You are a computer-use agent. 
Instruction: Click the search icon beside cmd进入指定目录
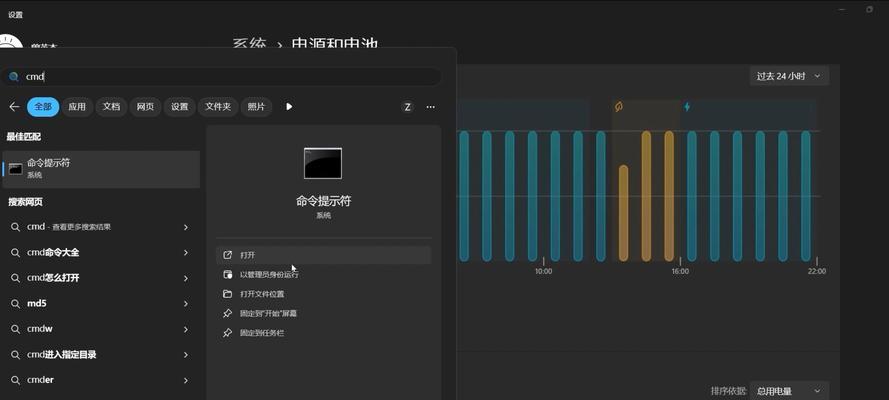tap(16, 355)
